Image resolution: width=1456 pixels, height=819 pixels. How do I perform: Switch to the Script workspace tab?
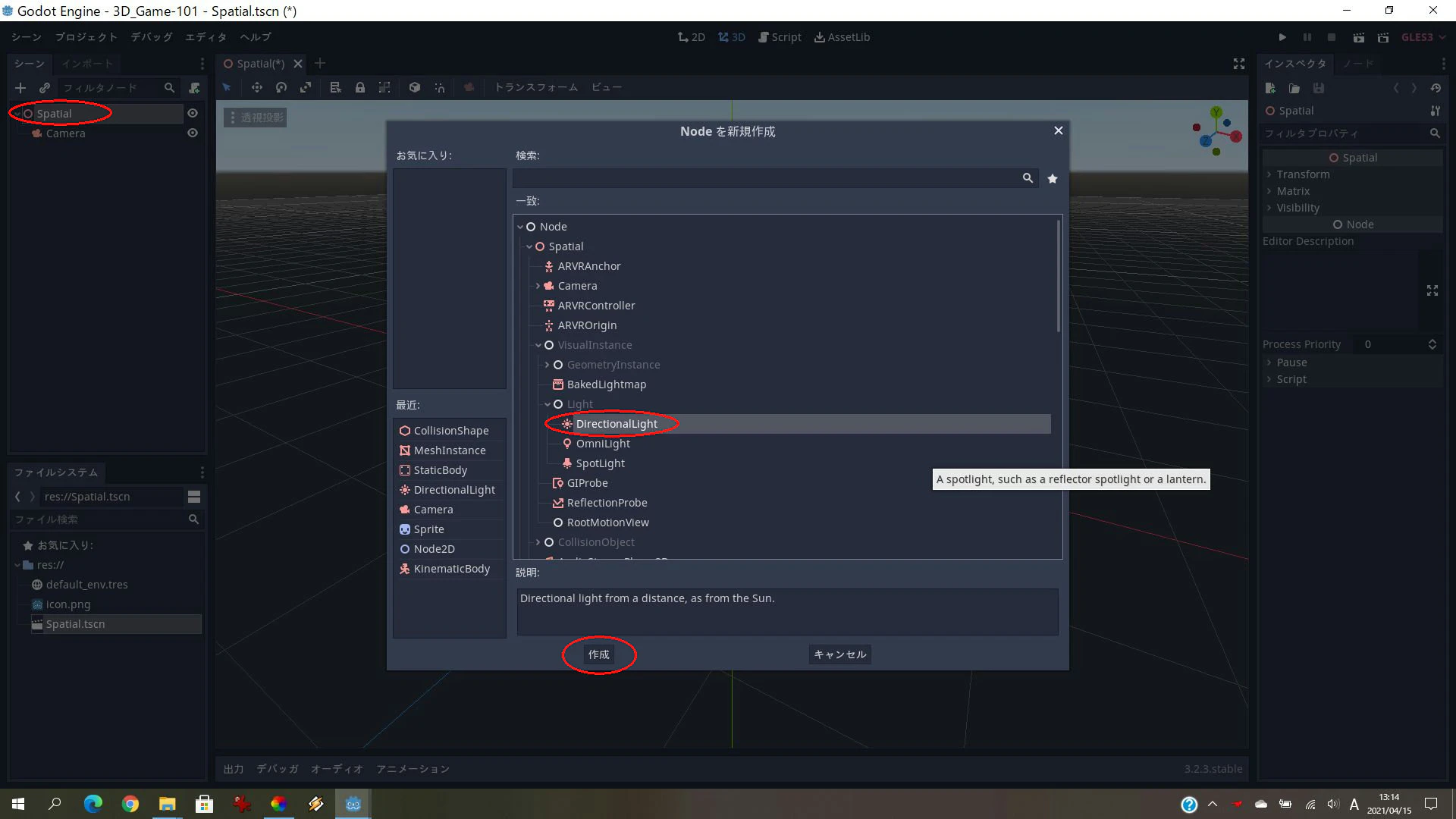[780, 37]
